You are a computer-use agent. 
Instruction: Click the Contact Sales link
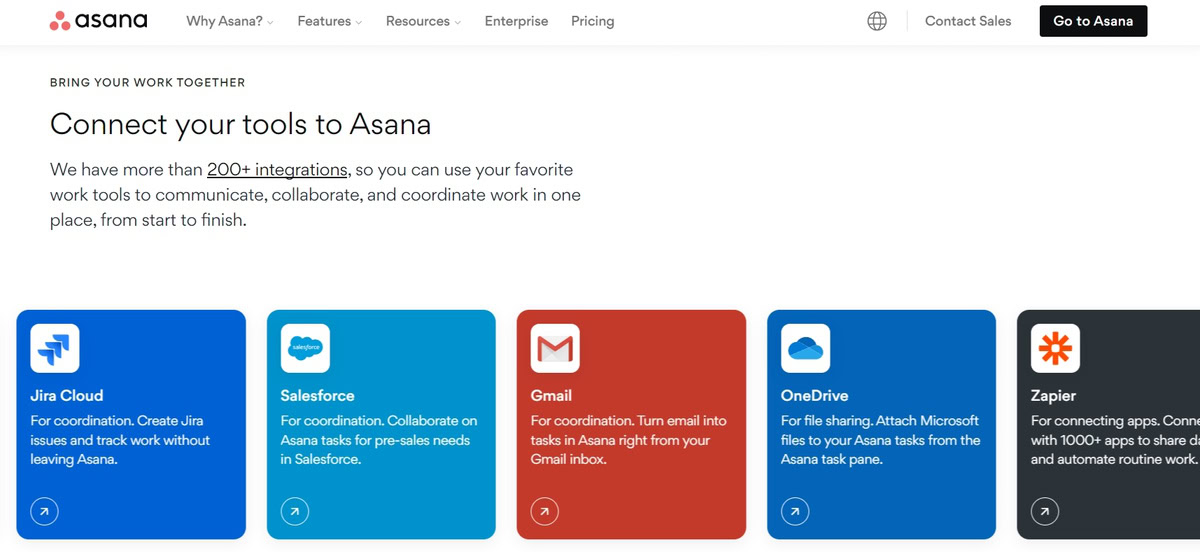tap(967, 21)
